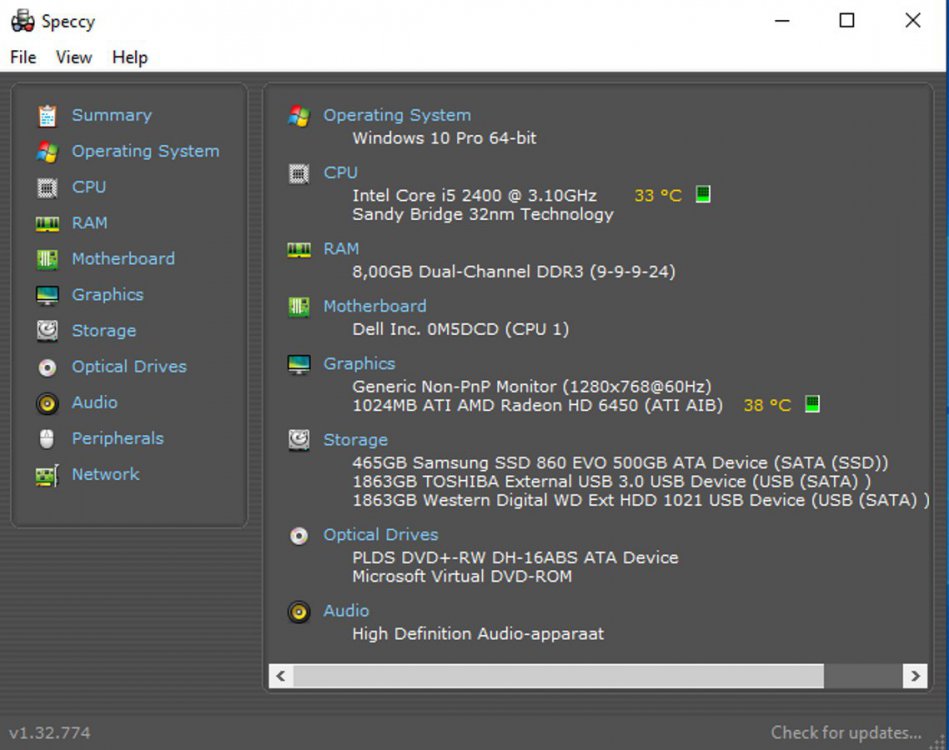Image resolution: width=949 pixels, height=750 pixels.
Task: Open Peripherals via the mouse icon
Action: coord(47,439)
